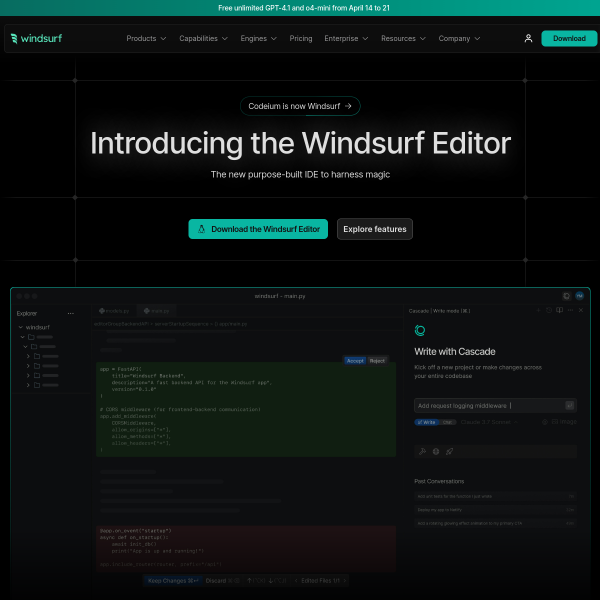Click Download the Windsurf Editor button
This screenshot has width=600, height=600.
pos(258,229)
